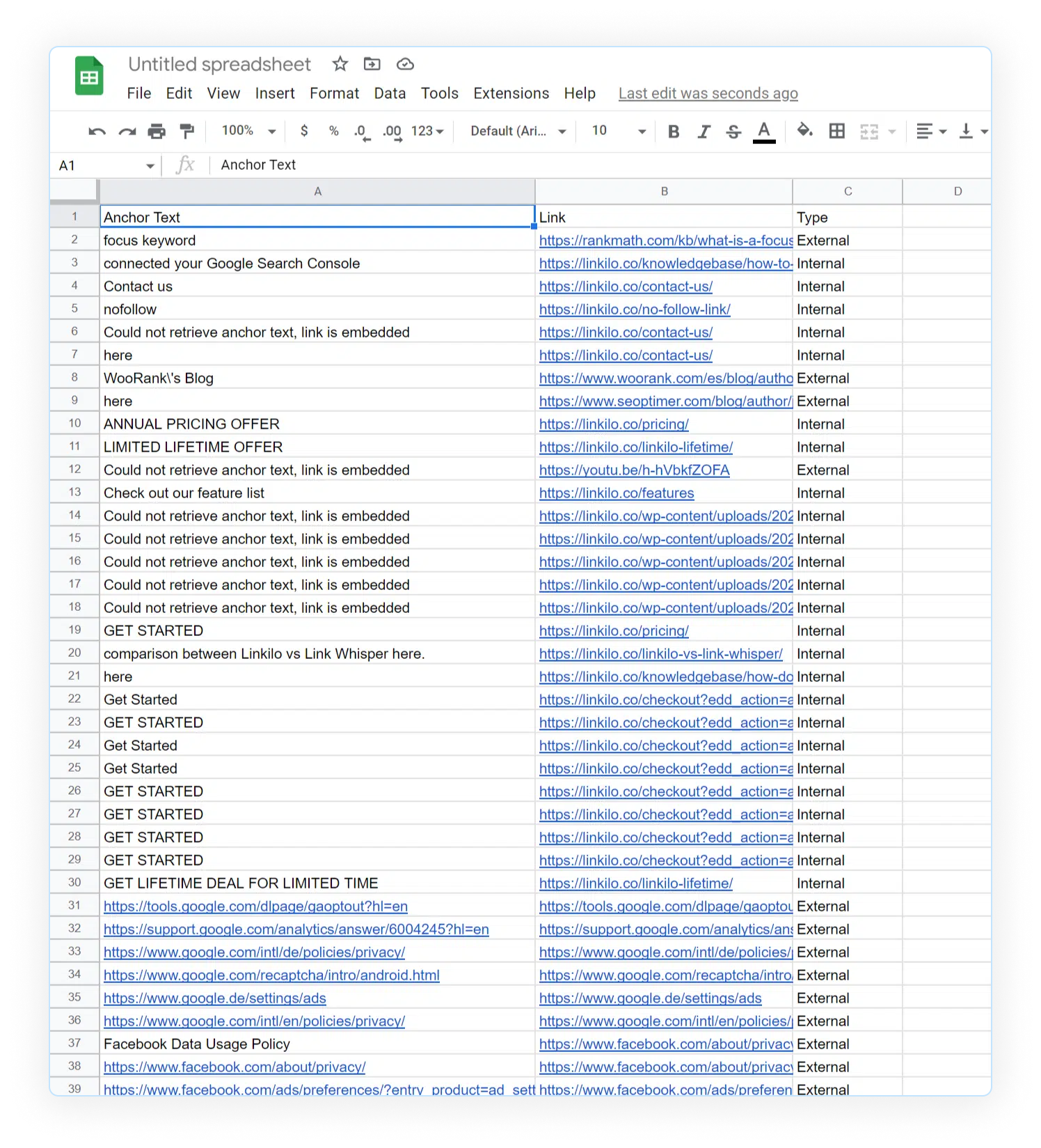Toggle Italic formatting
The image size is (1041, 1148).
click(x=704, y=131)
